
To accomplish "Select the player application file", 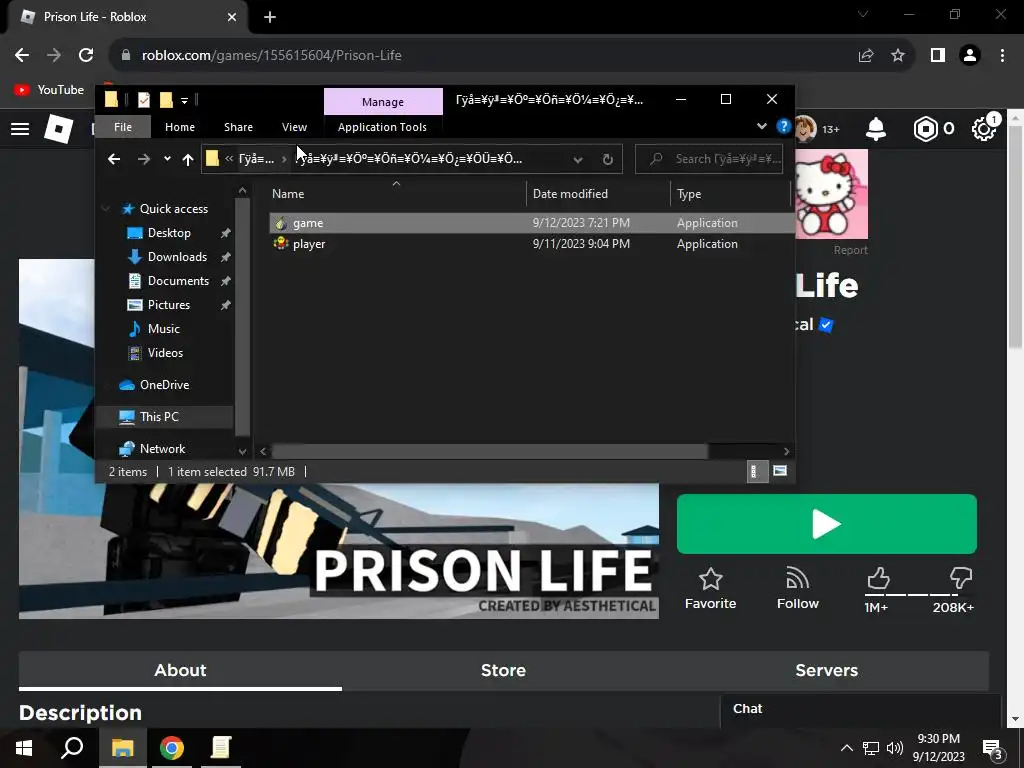I will [532, 244].
